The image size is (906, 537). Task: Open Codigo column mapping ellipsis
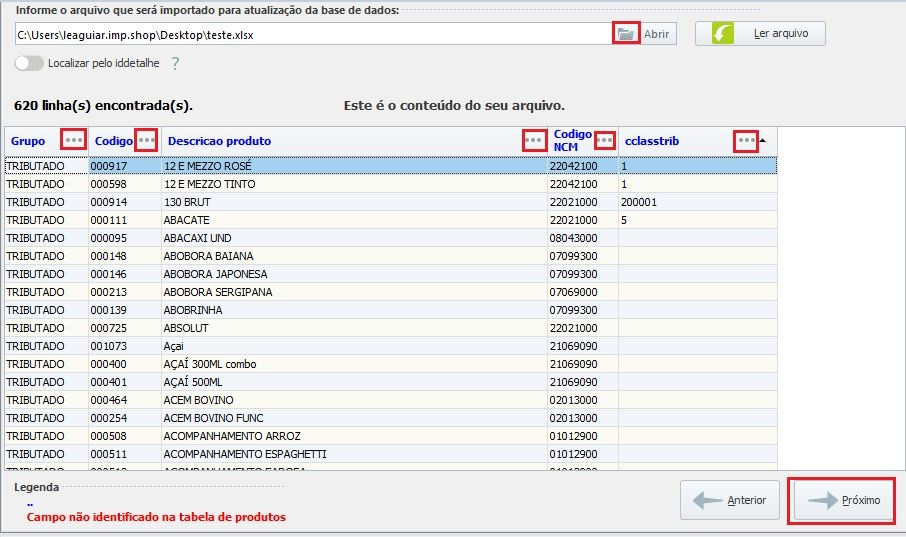[x=146, y=140]
